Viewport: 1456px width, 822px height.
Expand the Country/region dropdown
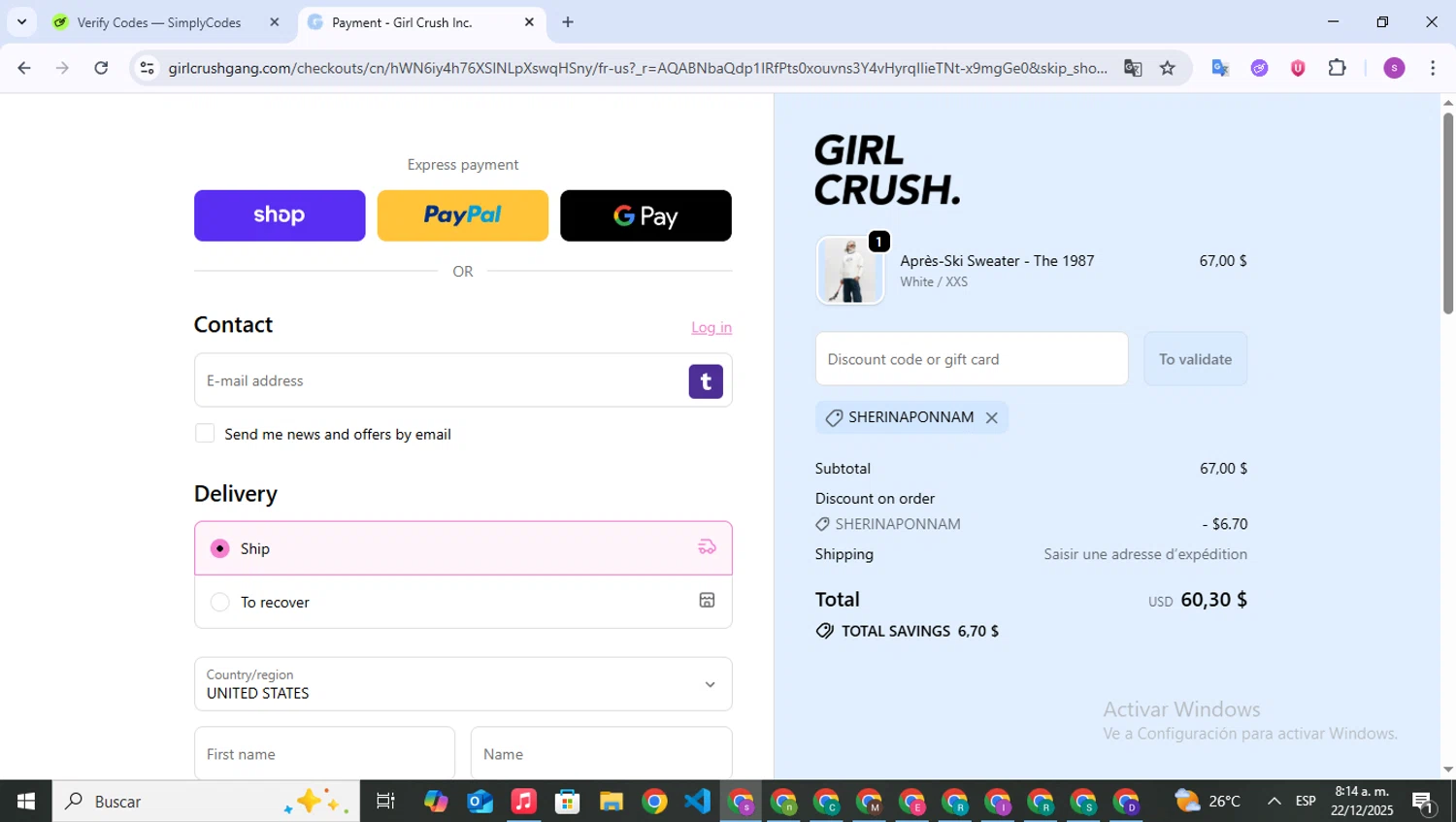pos(463,684)
